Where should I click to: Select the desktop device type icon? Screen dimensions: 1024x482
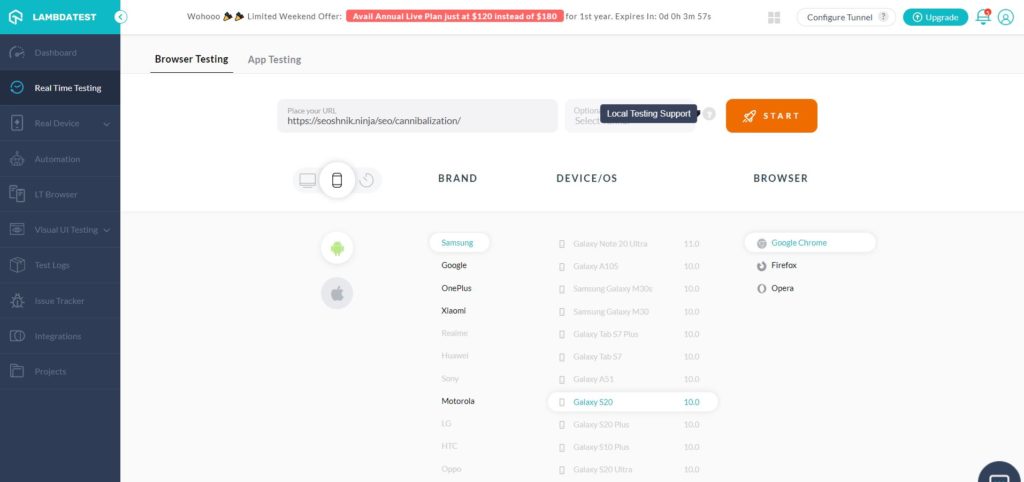point(308,180)
